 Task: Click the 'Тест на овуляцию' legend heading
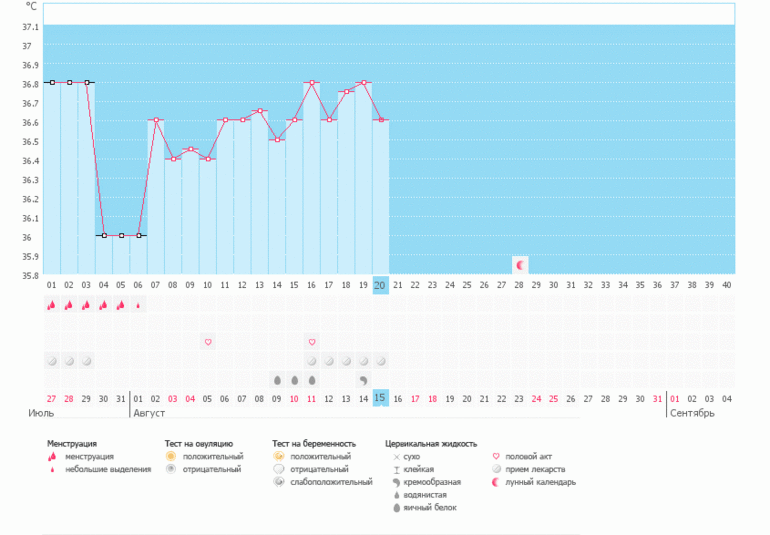coord(198,443)
